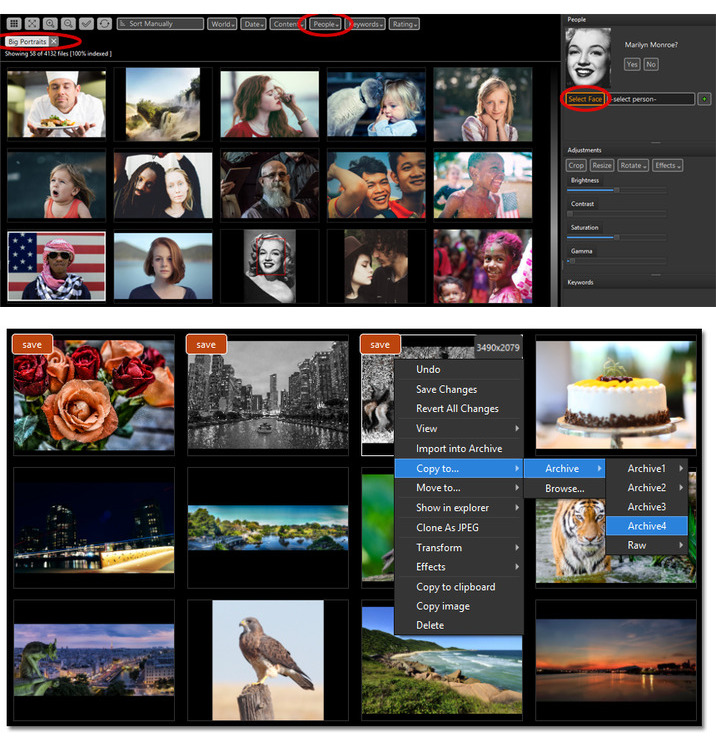The height and width of the screenshot is (737, 716).
Task: Click Show in explorer menu item
Action: click(452, 508)
